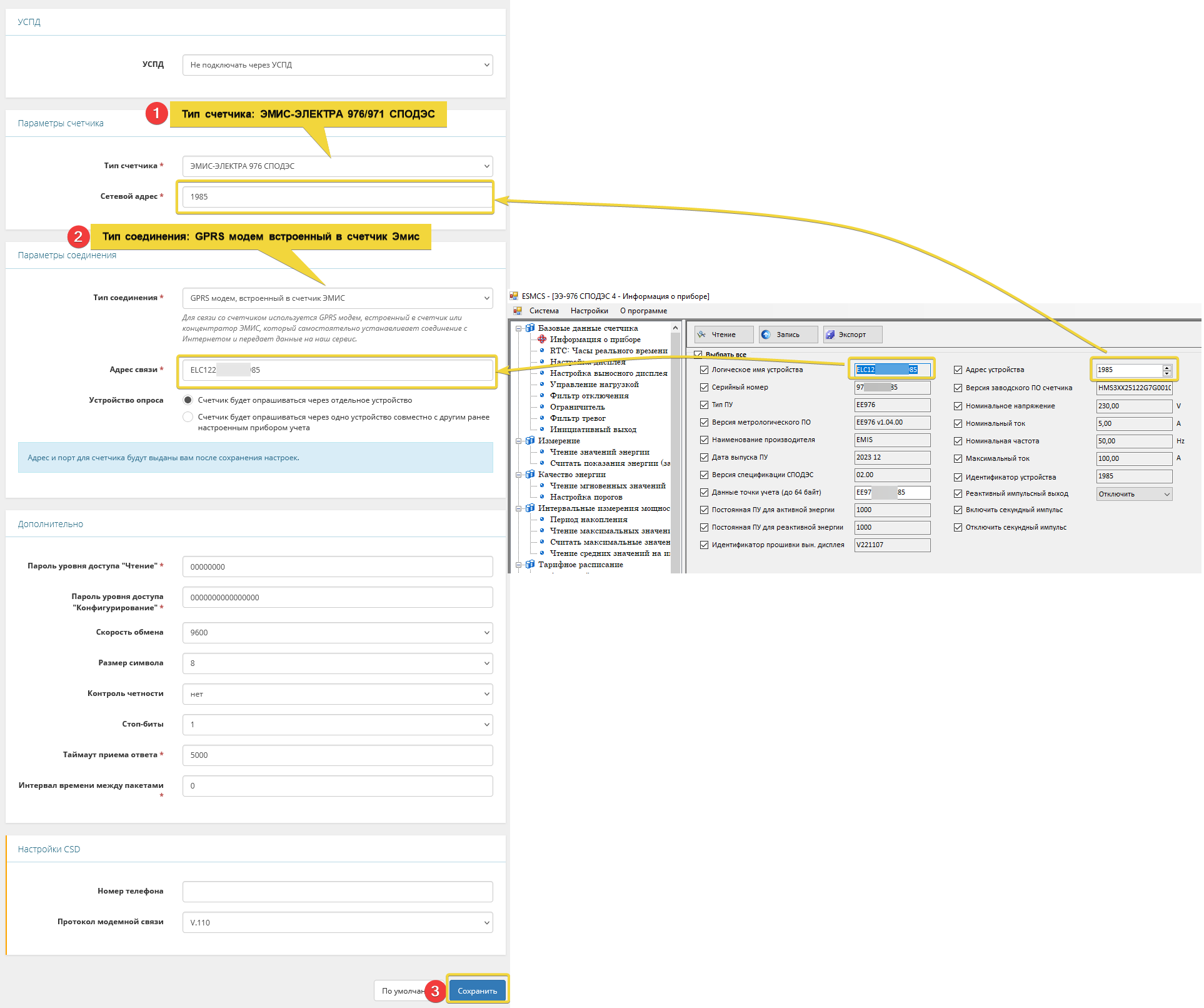This screenshot has height=1008, width=1204.
Task: Open the Информация о приборе tree node
Action: (x=594, y=340)
